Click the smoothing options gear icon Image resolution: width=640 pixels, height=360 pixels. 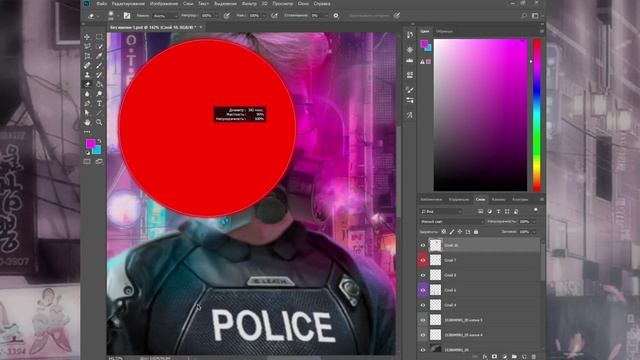[x=336, y=16]
